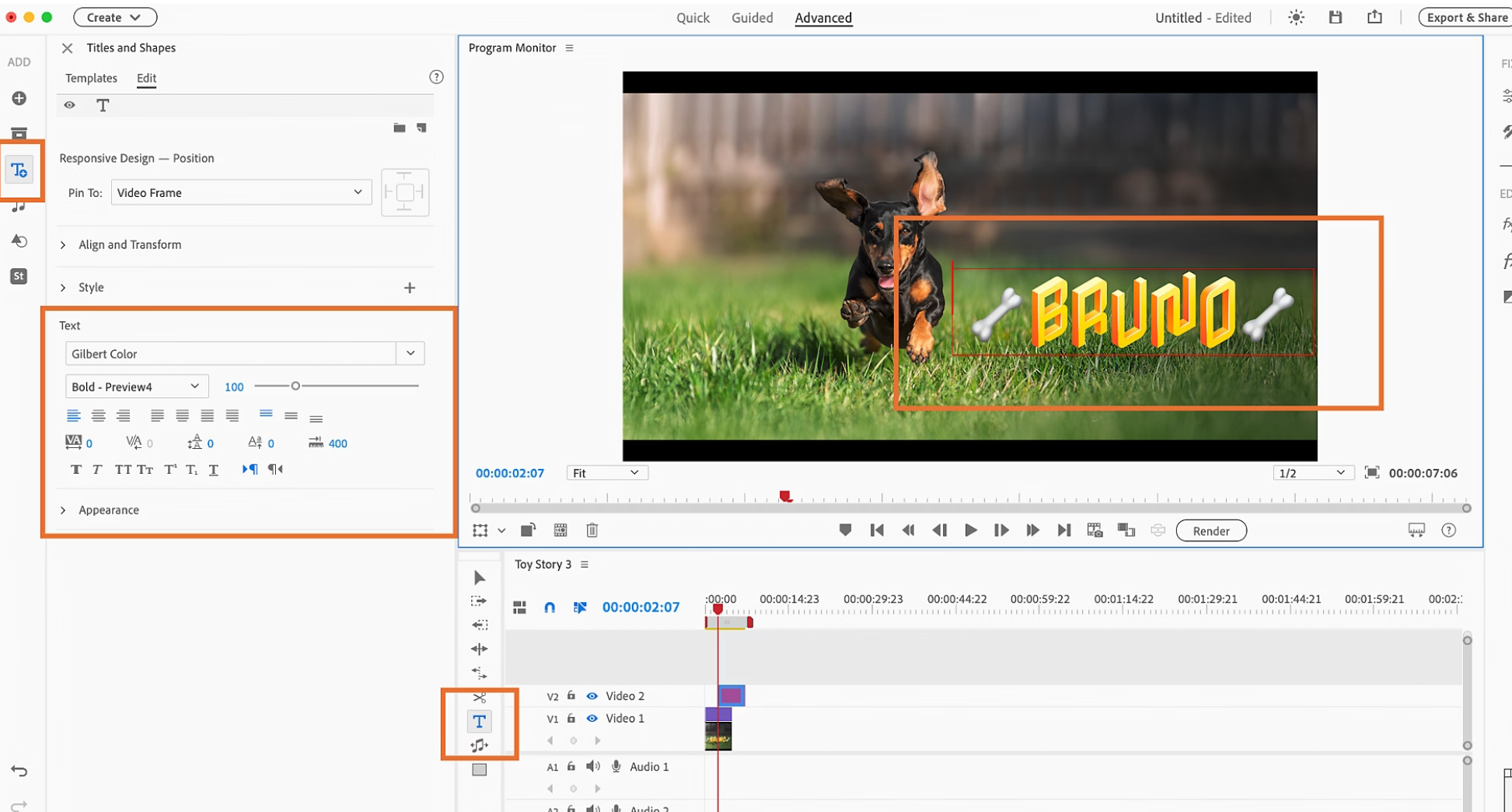The image size is (1512, 812).
Task: Click the undo arrow icon
Action: click(x=19, y=771)
